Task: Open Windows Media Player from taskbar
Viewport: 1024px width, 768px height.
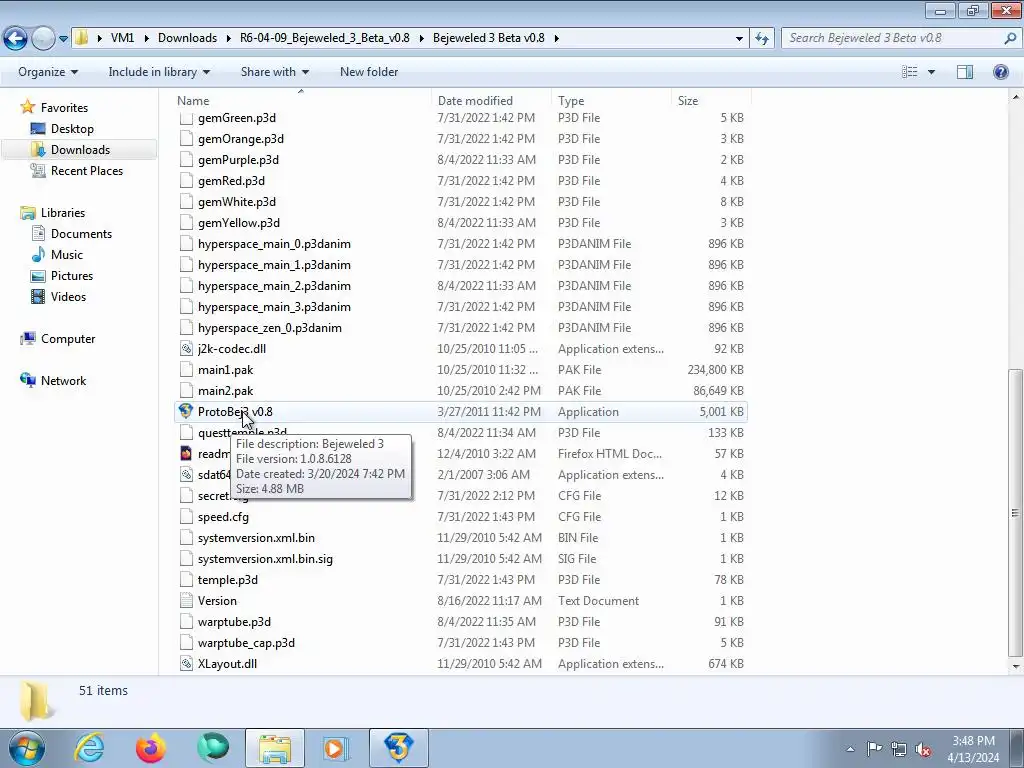Action: click(336, 748)
